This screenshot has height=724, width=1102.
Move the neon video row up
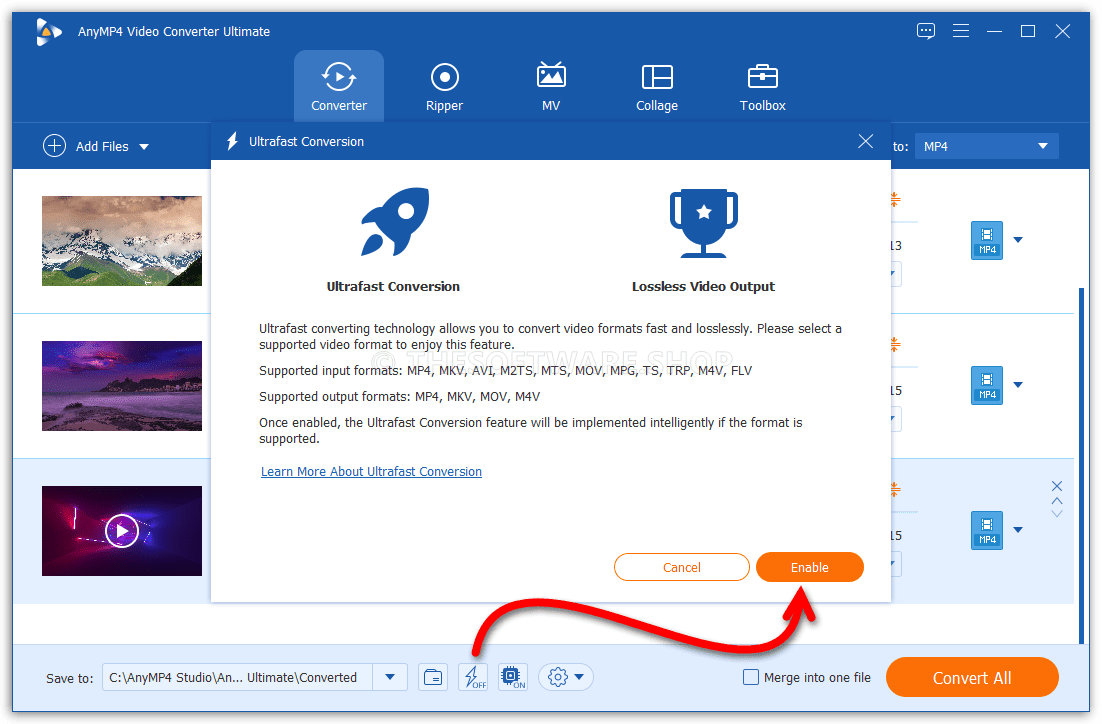pos(1056,501)
